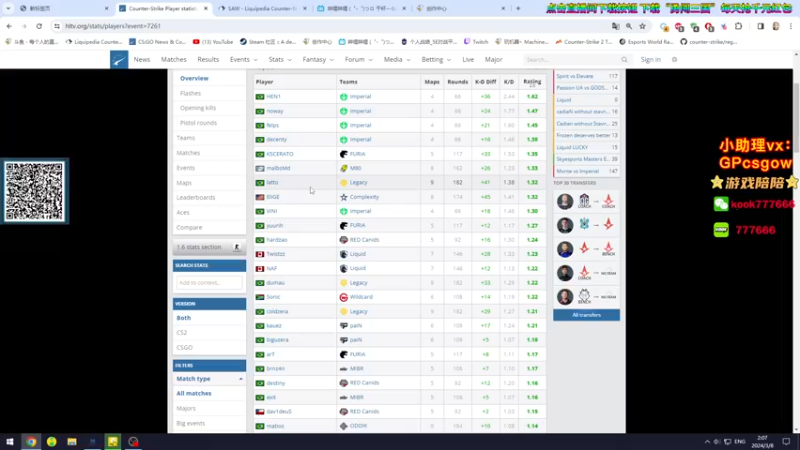Click the Windows Start button
800x450 pixels.
point(10,442)
